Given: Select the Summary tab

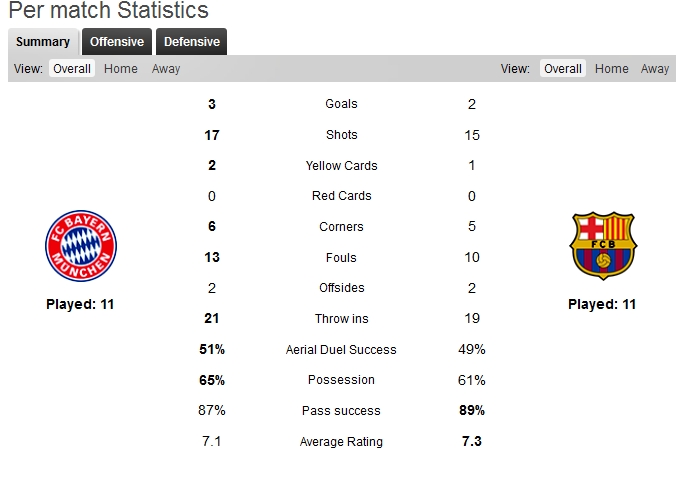Looking at the screenshot, I should pos(43,42).
